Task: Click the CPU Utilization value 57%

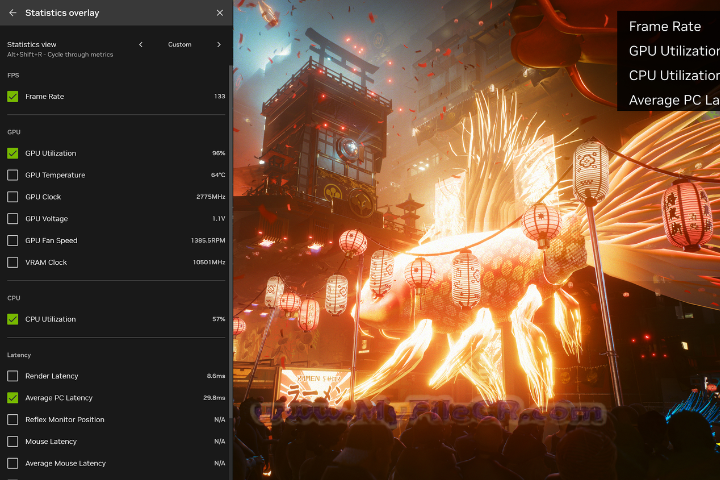Action: pos(219,319)
